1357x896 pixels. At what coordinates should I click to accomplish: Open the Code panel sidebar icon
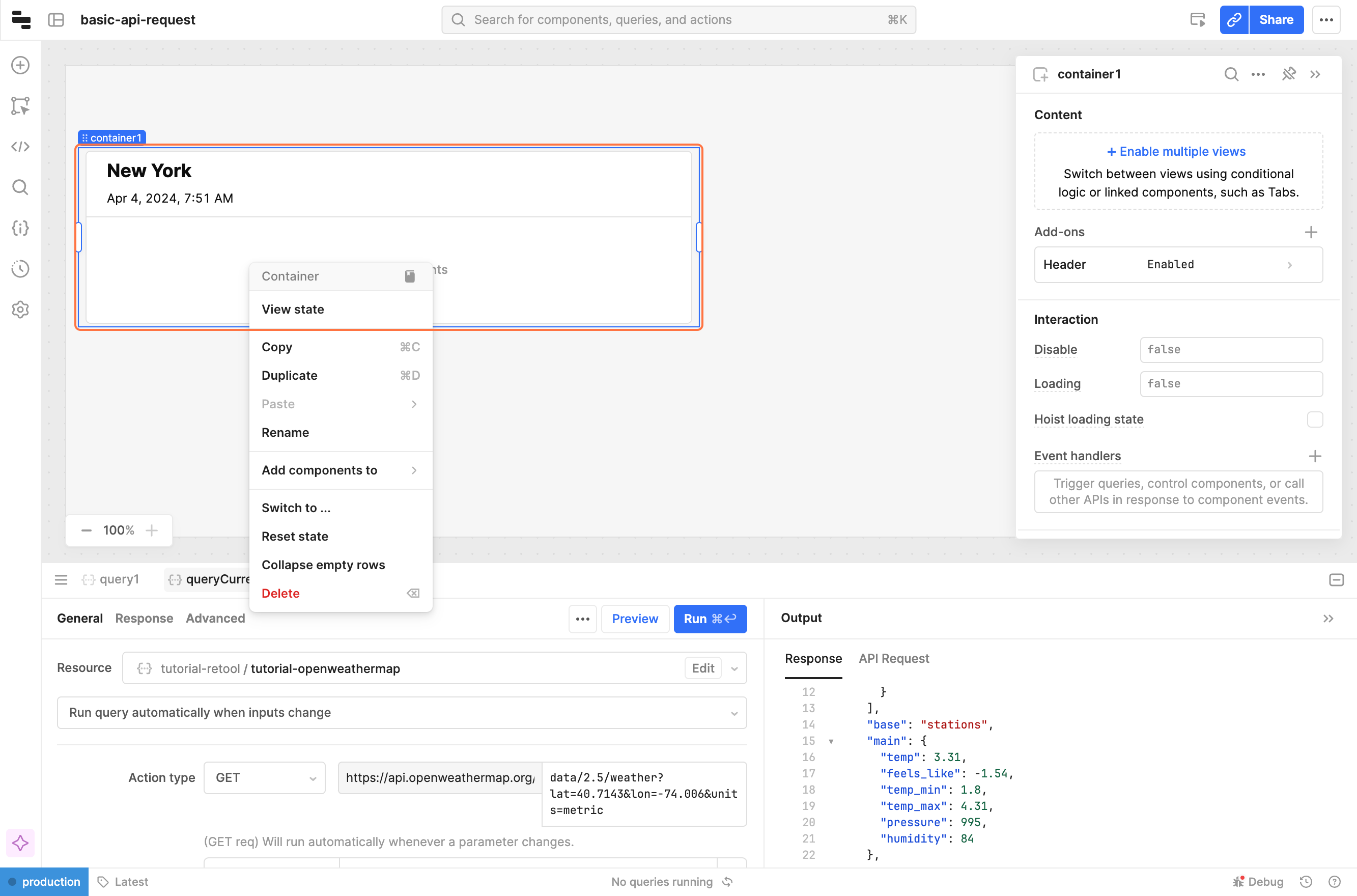[20, 147]
